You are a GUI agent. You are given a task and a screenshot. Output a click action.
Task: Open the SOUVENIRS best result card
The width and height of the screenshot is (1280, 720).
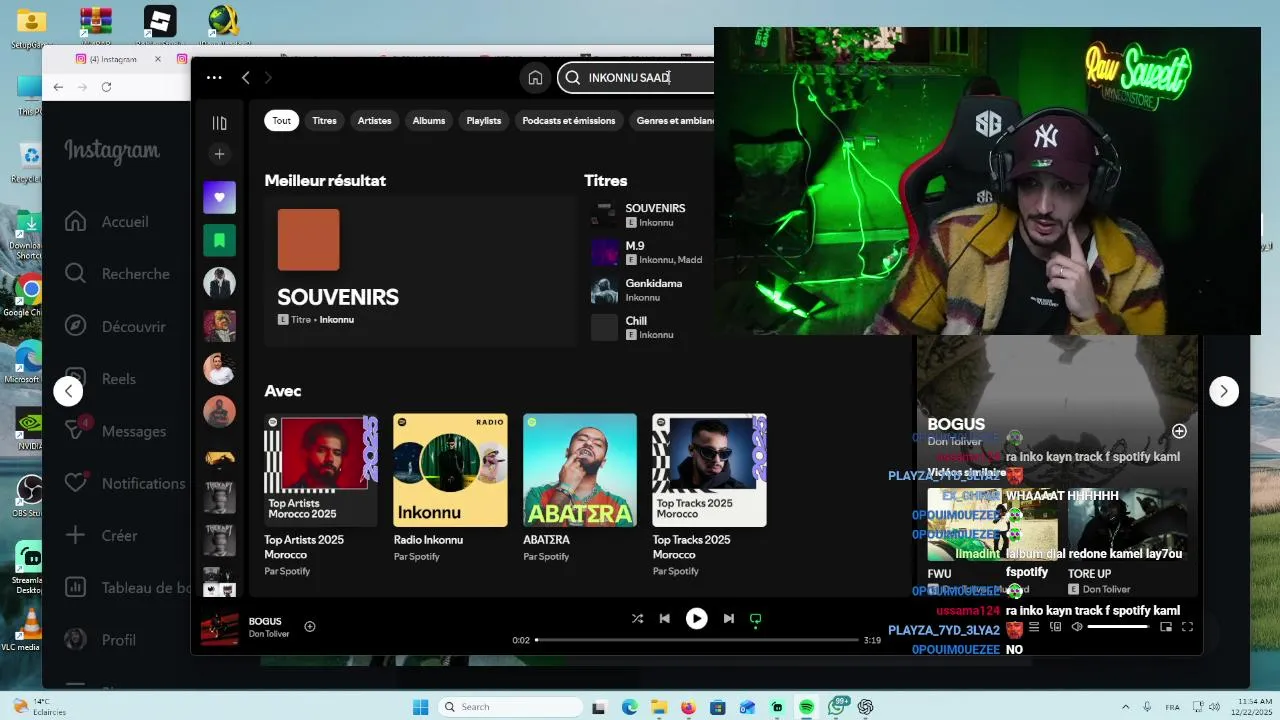pos(420,270)
